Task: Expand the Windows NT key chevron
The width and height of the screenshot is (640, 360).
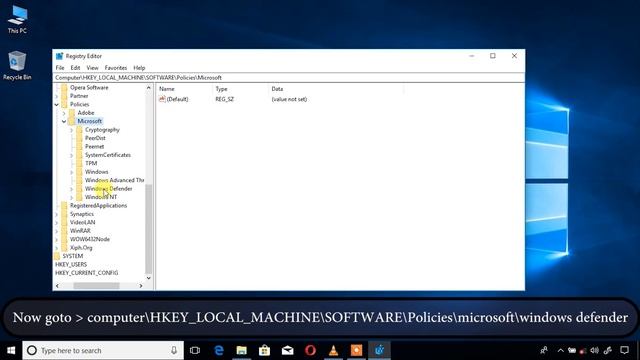Action: (71, 198)
